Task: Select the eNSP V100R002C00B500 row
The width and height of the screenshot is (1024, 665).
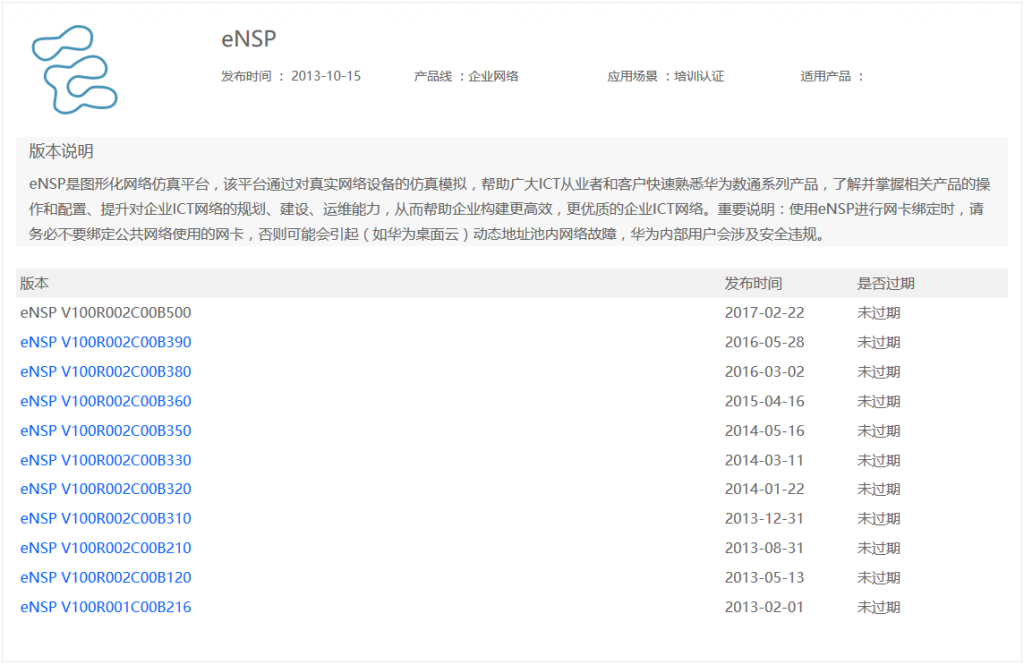Action: (105, 313)
